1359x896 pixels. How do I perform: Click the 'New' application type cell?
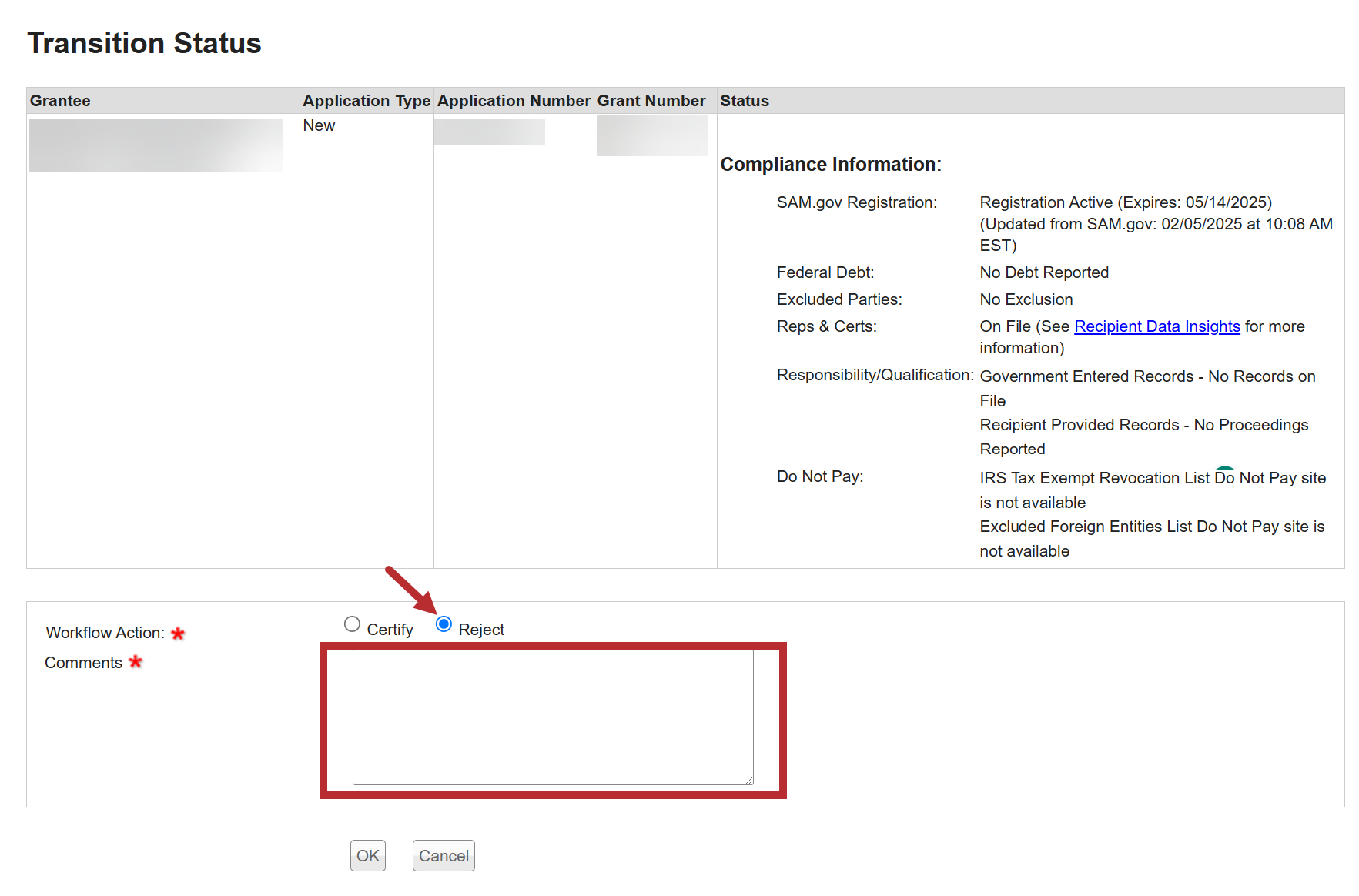coord(319,125)
